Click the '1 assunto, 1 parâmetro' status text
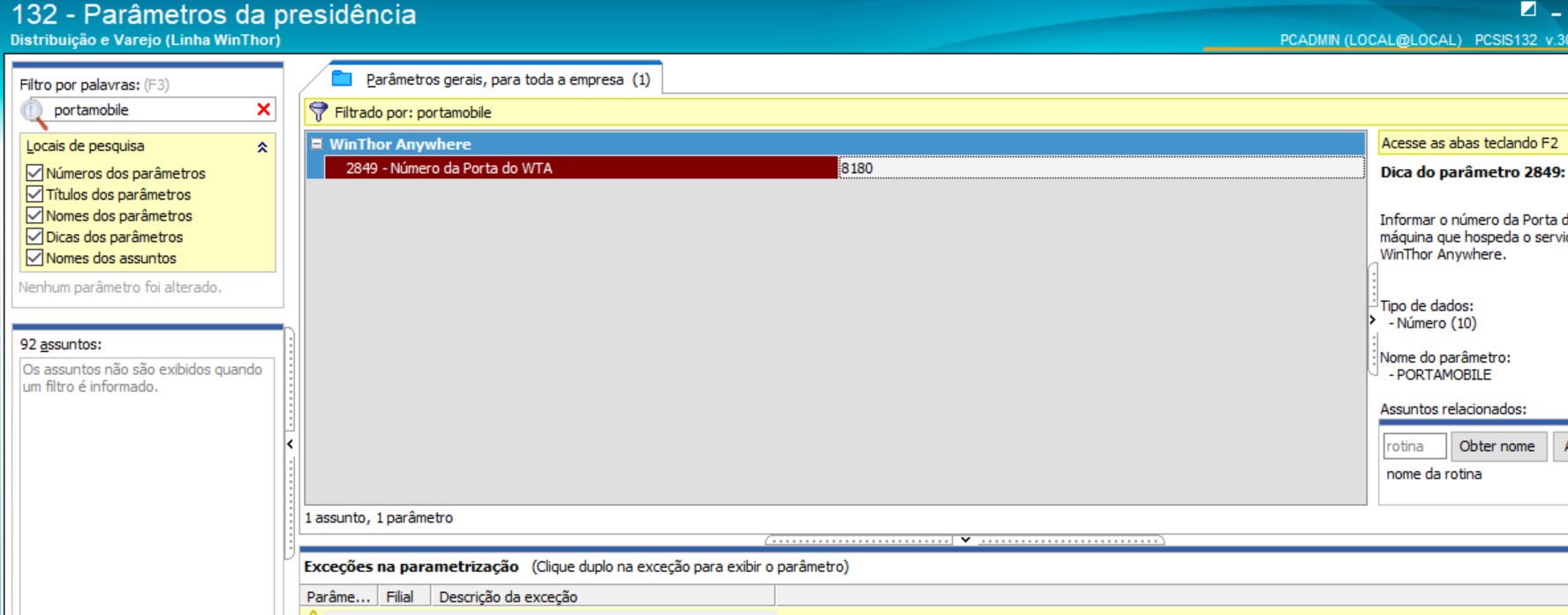This screenshot has height=615, width=1568. click(x=379, y=518)
